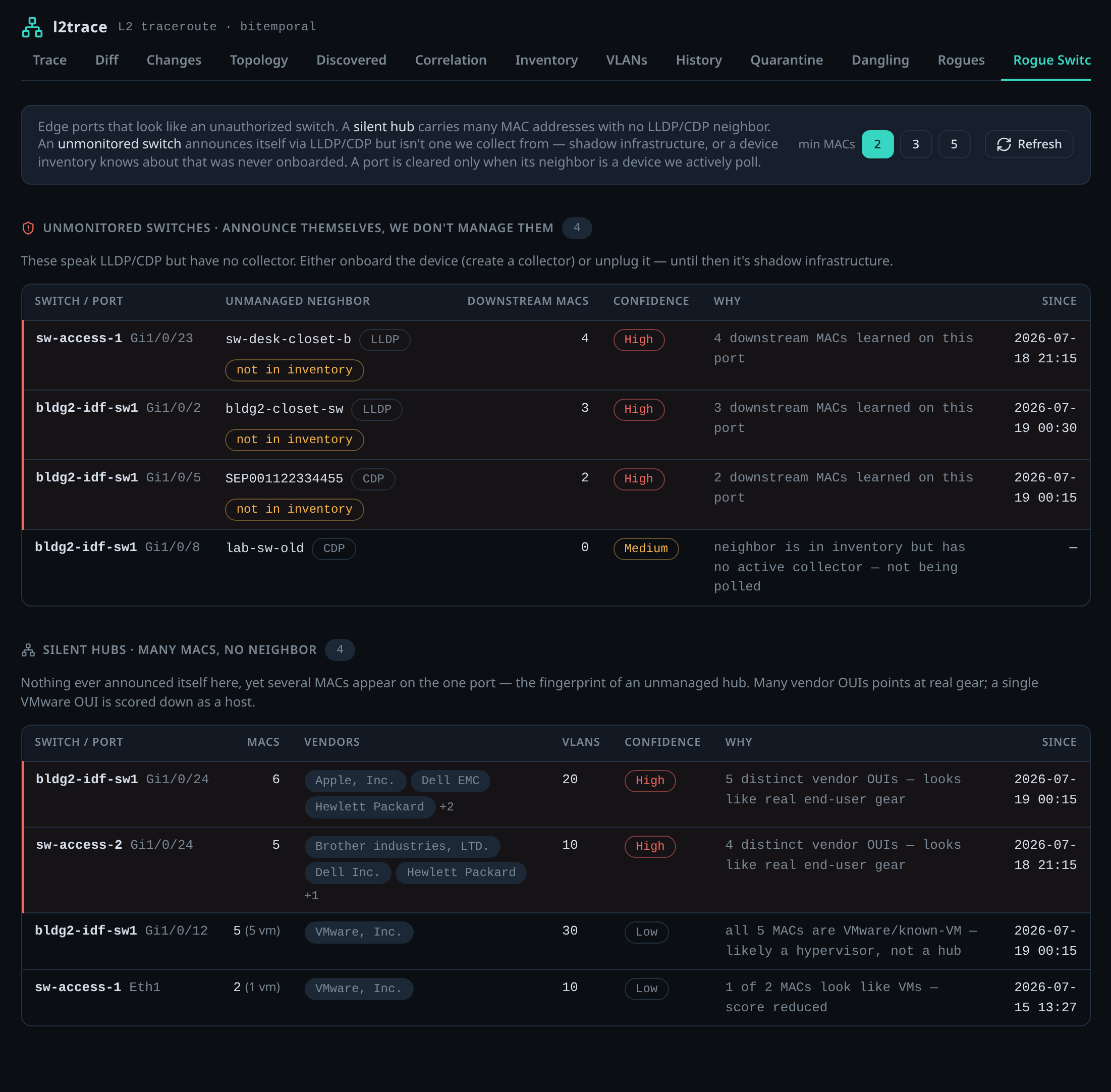Set min MACs to 2
The height and width of the screenshot is (1092, 1111).
click(x=877, y=144)
